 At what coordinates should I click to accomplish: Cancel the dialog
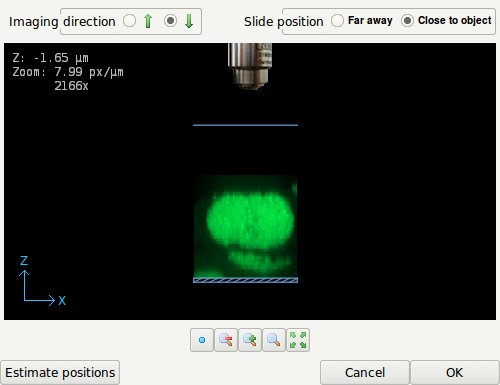click(365, 372)
